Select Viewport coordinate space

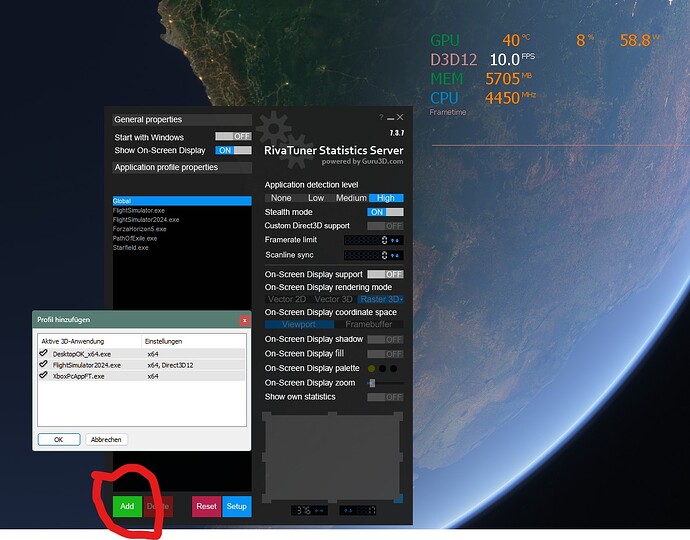click(299, 324)
